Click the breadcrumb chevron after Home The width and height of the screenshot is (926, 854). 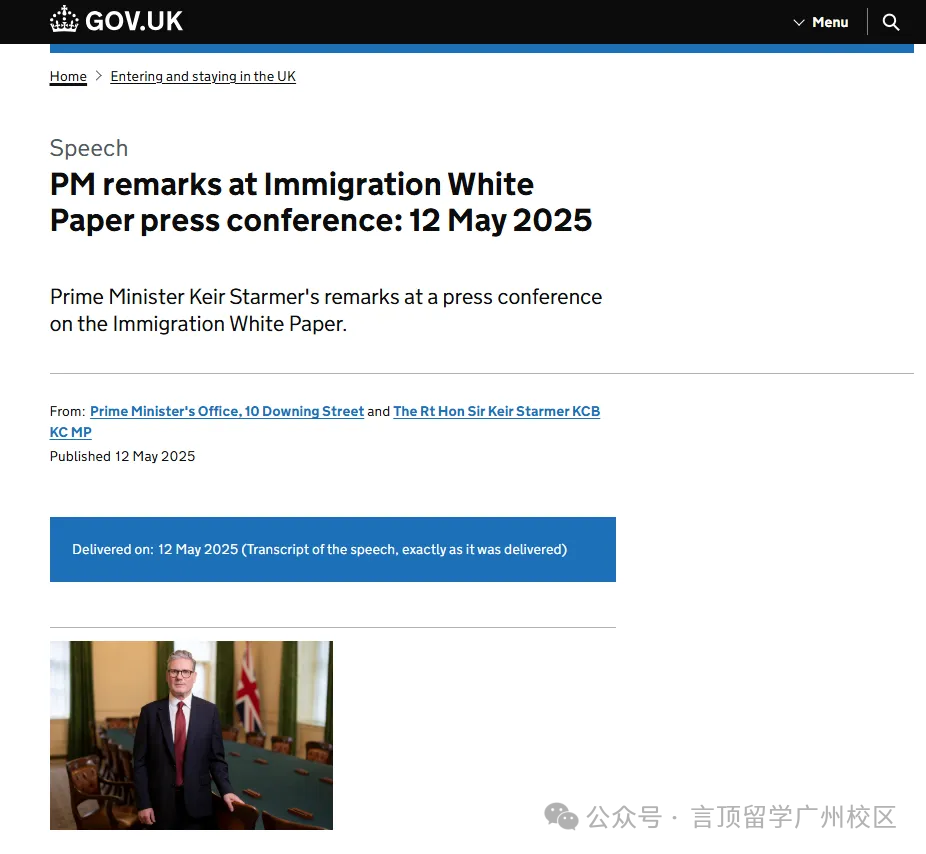click(99, 76)
